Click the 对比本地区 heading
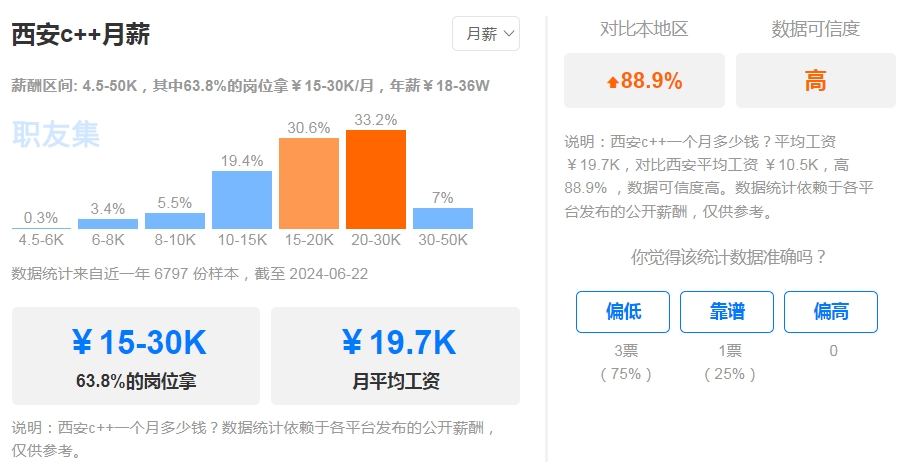This screenshot has height=469, width=913. pos(644,29)
